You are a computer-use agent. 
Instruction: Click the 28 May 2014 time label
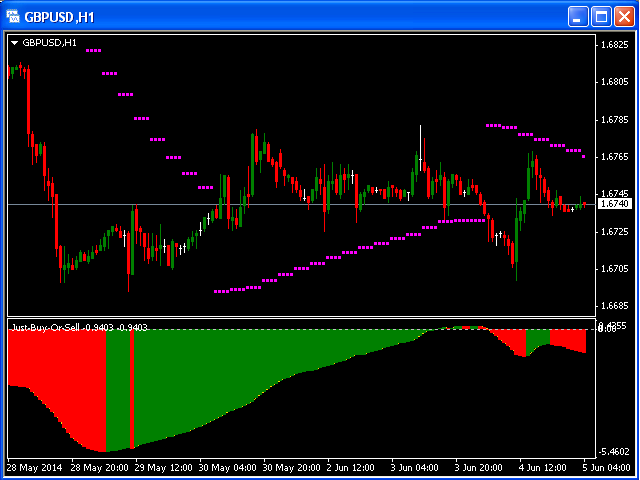tap(34, 467)
